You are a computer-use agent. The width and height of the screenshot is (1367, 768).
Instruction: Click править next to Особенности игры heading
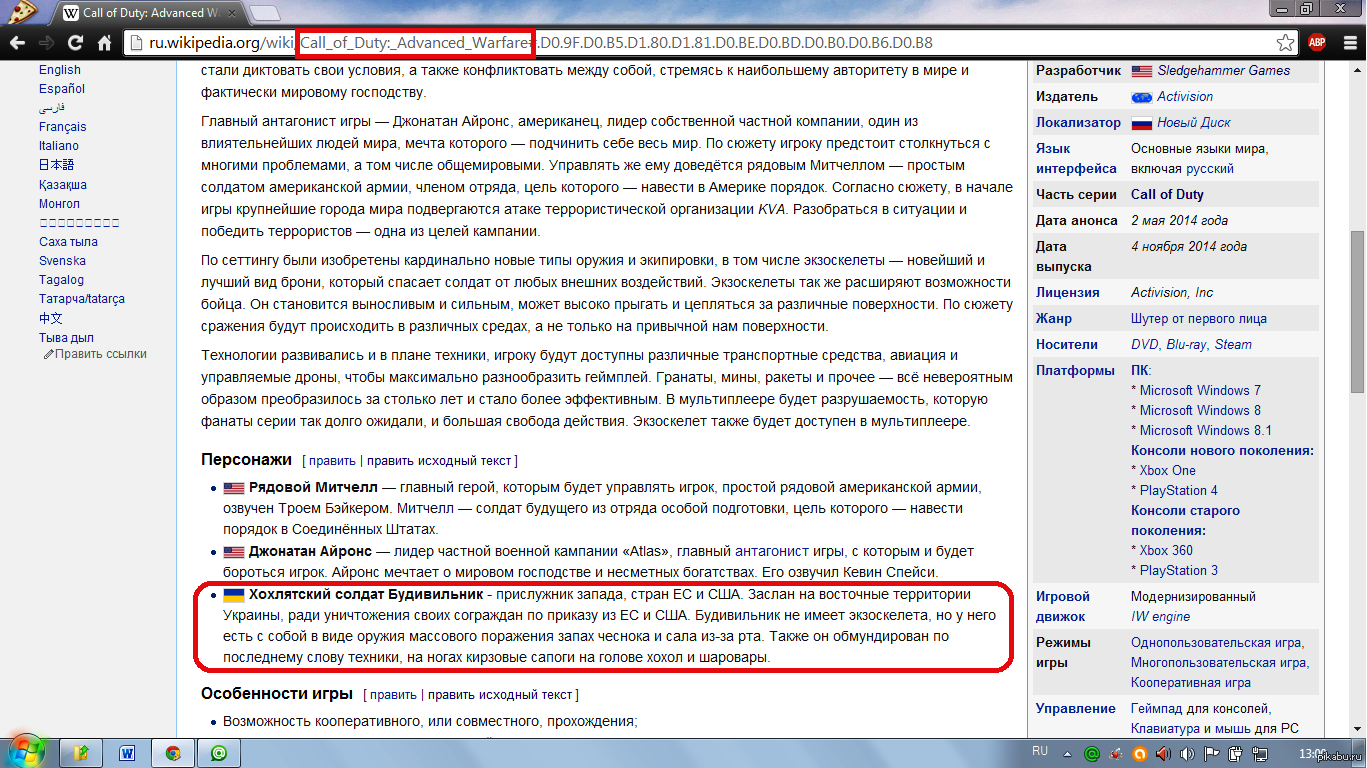[393, 694]
